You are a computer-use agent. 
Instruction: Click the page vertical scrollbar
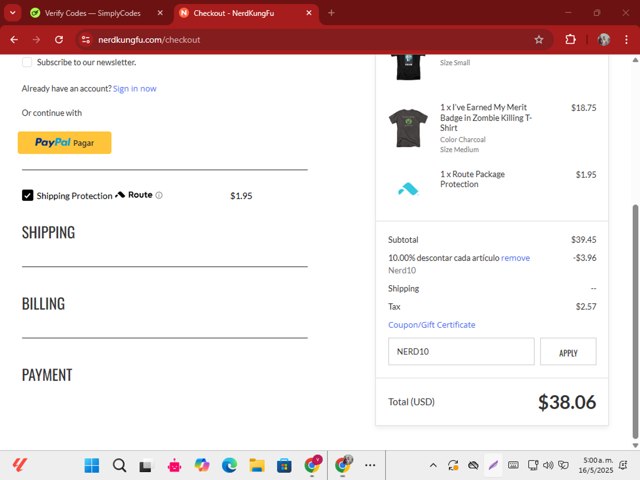click(x=635, y=320)
